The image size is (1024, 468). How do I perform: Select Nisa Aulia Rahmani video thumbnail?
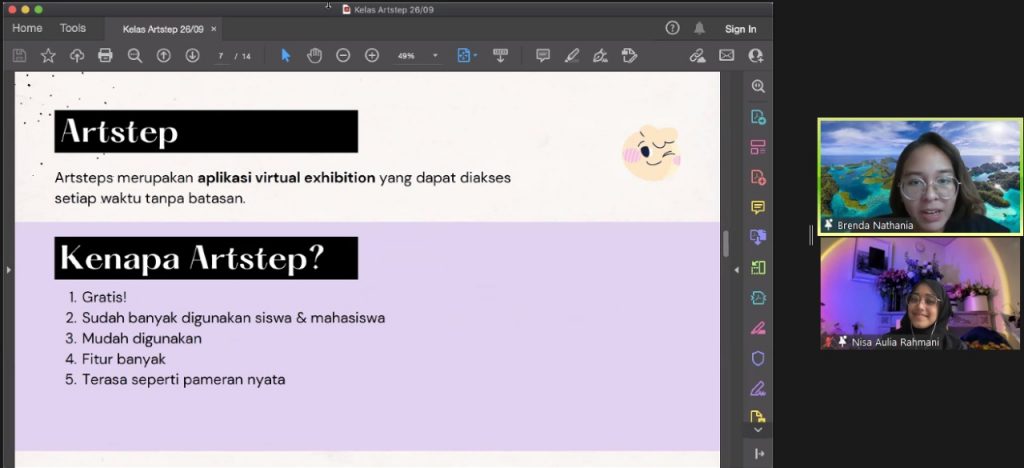click(920, 294)
